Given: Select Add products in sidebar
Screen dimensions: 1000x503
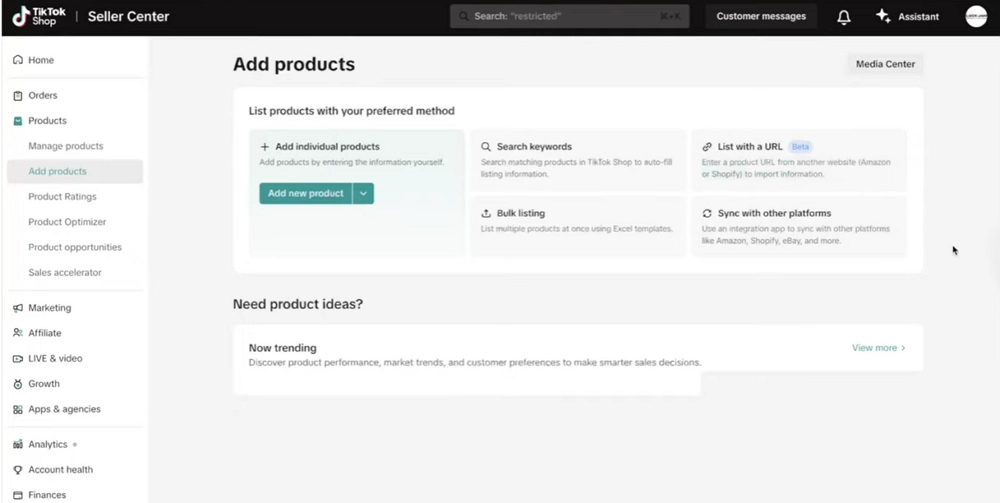Looking at the screenshot, I should pyautogui.click(x=75, y=171).
